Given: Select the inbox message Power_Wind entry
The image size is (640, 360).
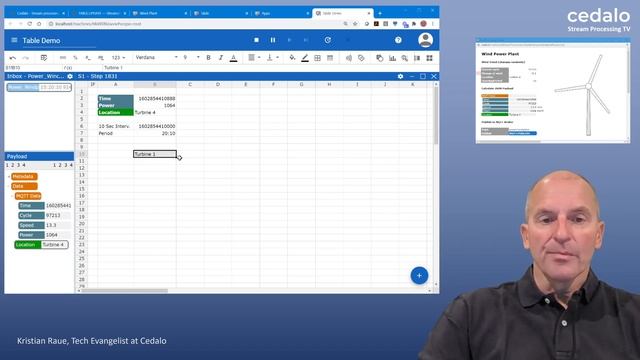Looking at the screenshot, I should (39, 87).
